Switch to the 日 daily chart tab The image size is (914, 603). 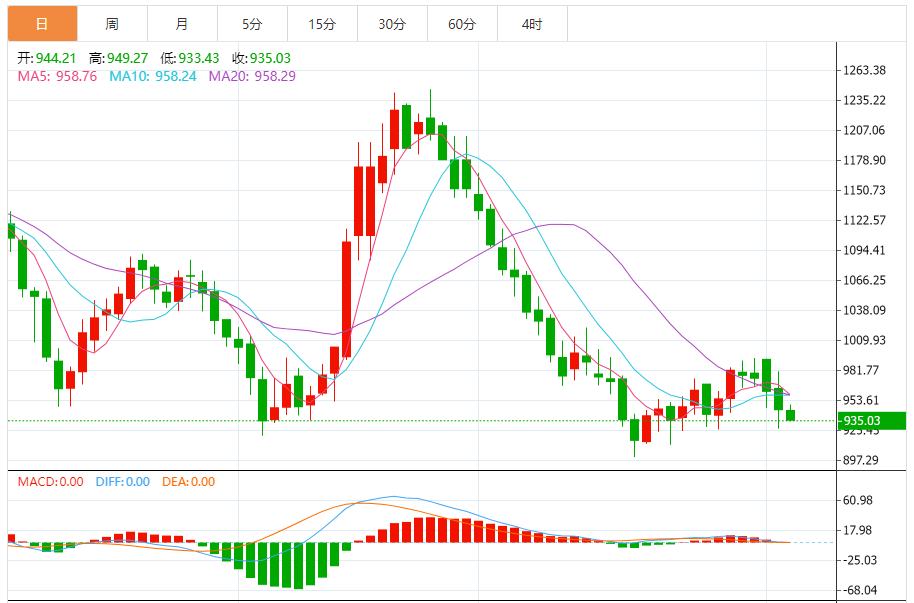coord(42,24)
